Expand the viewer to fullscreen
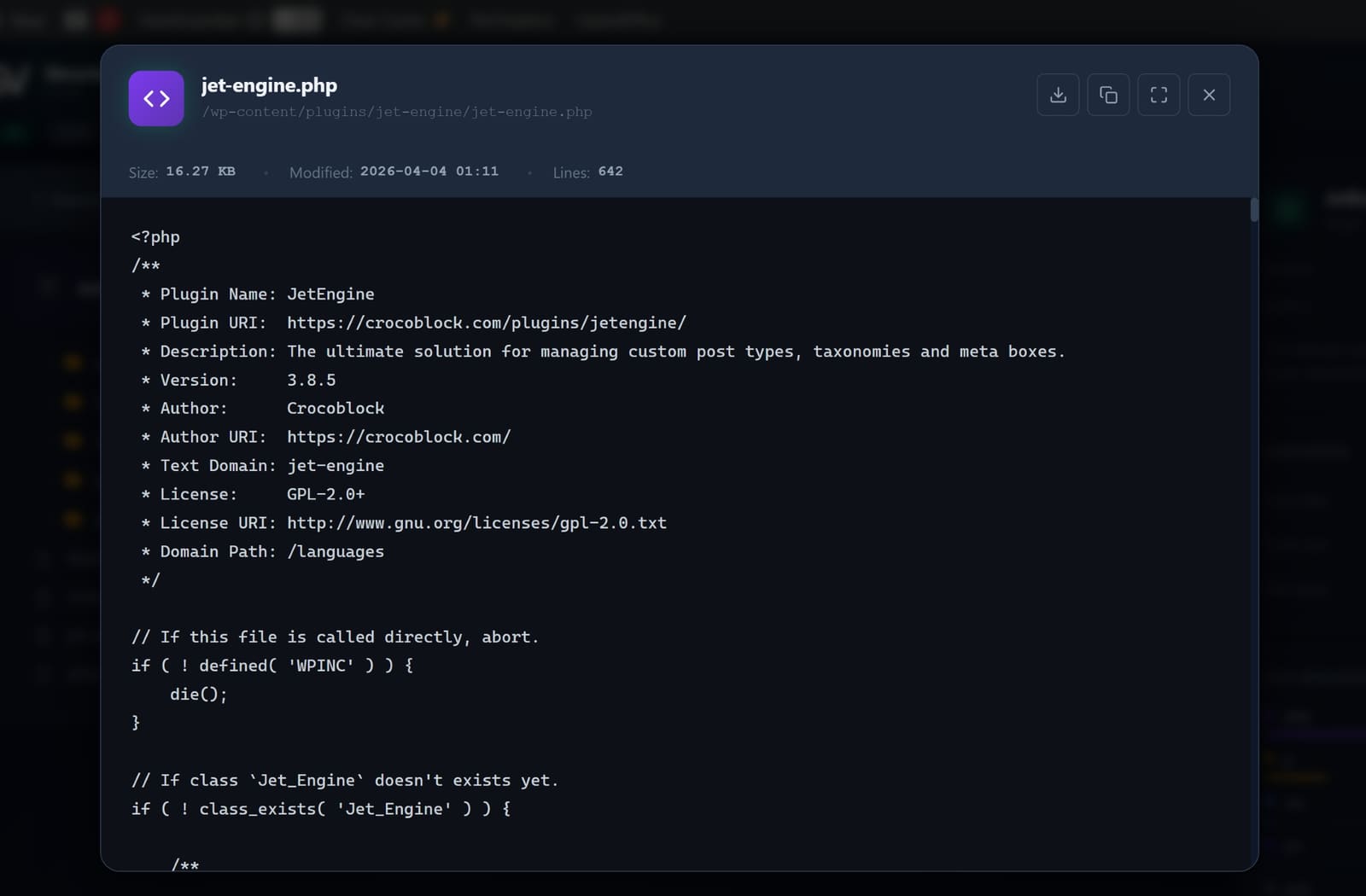The image size is (1366, 896). tap(1159, 95)
